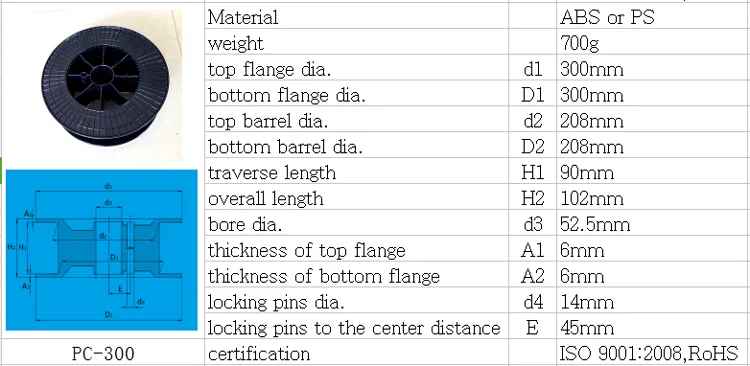Select the ABS or PS value cell
This screenshot has height=366, width=750.
point(653,18)
